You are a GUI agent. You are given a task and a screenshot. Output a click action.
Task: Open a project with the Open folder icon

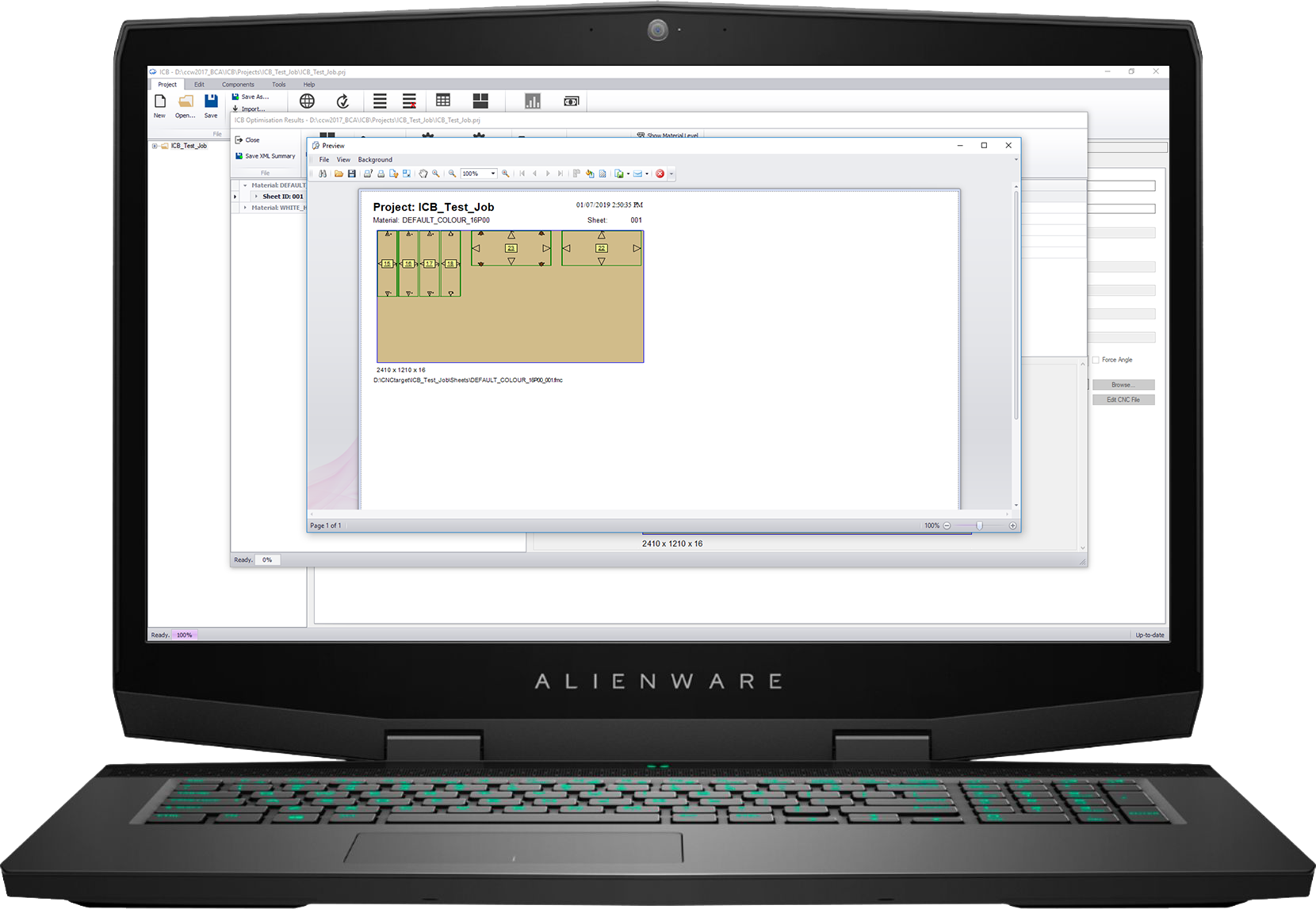186,101
